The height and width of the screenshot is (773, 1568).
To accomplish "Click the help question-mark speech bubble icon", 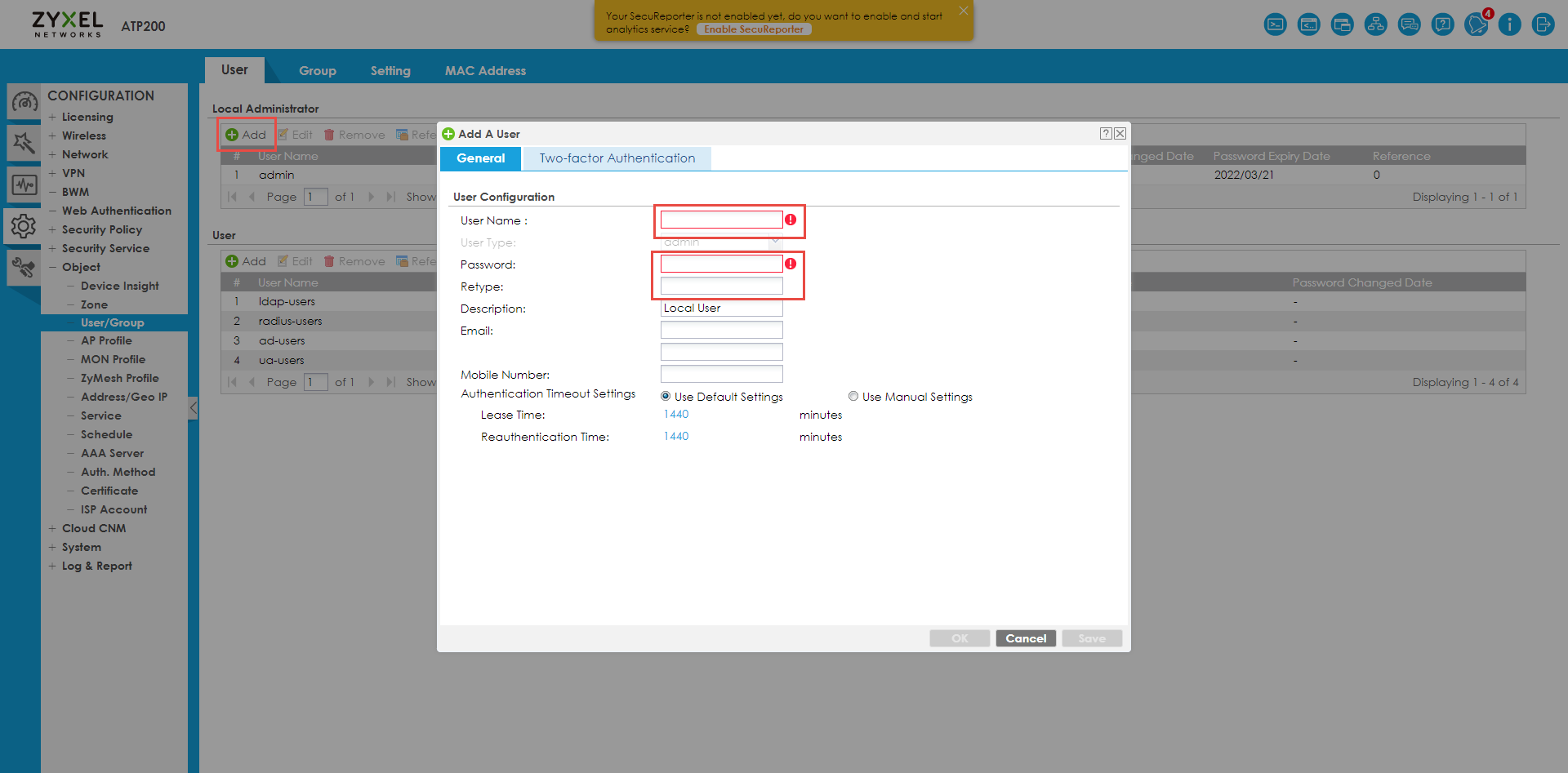I will point(1442,24).
